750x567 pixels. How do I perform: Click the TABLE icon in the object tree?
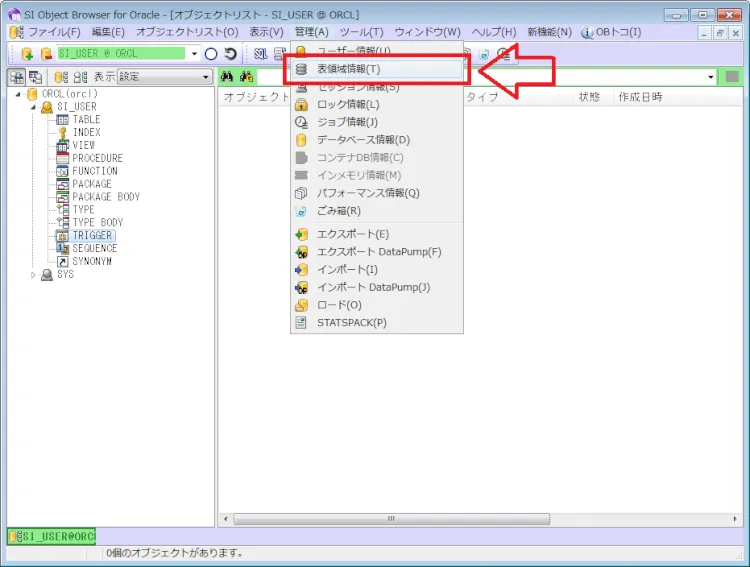pos(62,120)
